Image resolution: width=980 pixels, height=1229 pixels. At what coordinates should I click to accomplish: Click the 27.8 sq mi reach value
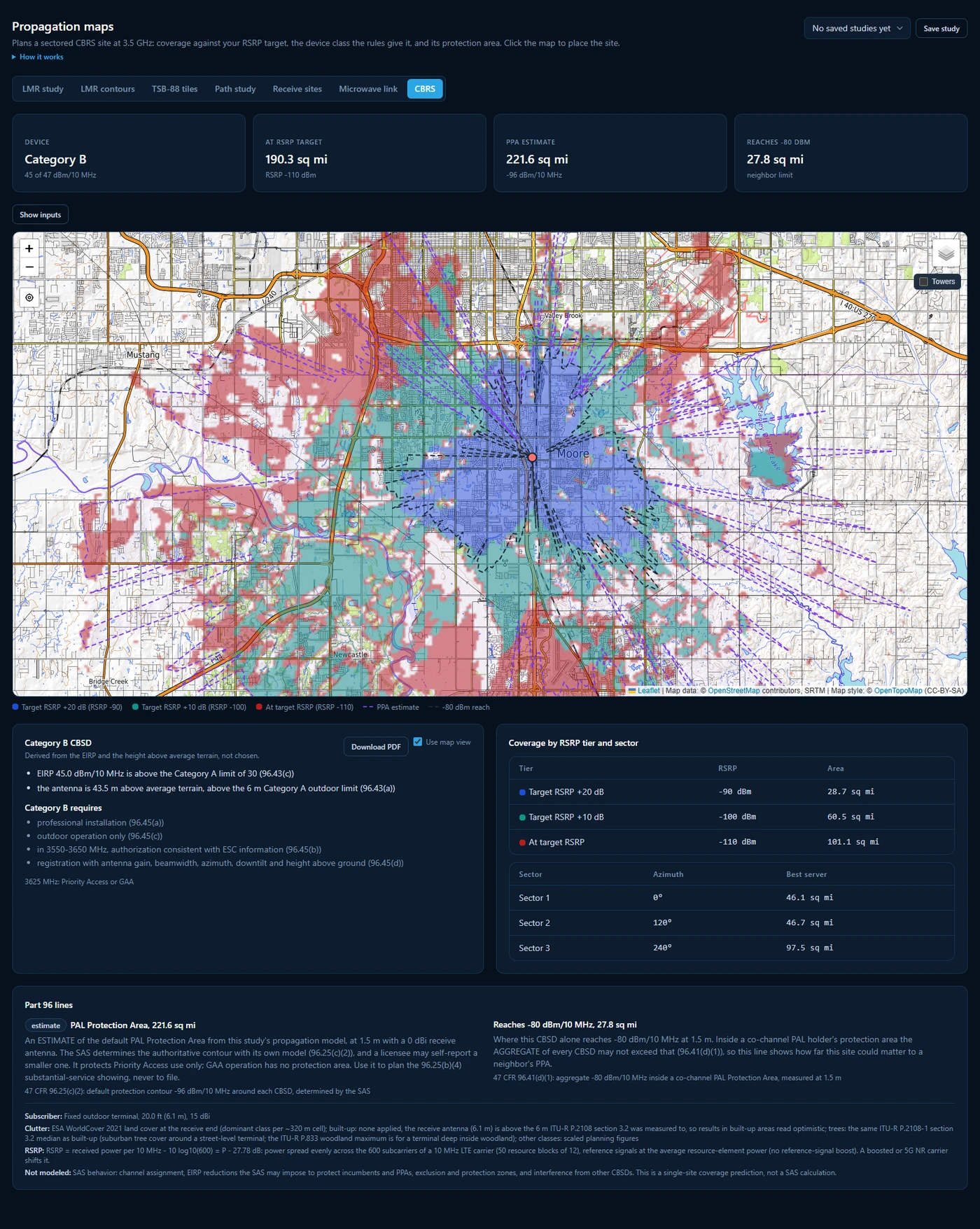775,160
